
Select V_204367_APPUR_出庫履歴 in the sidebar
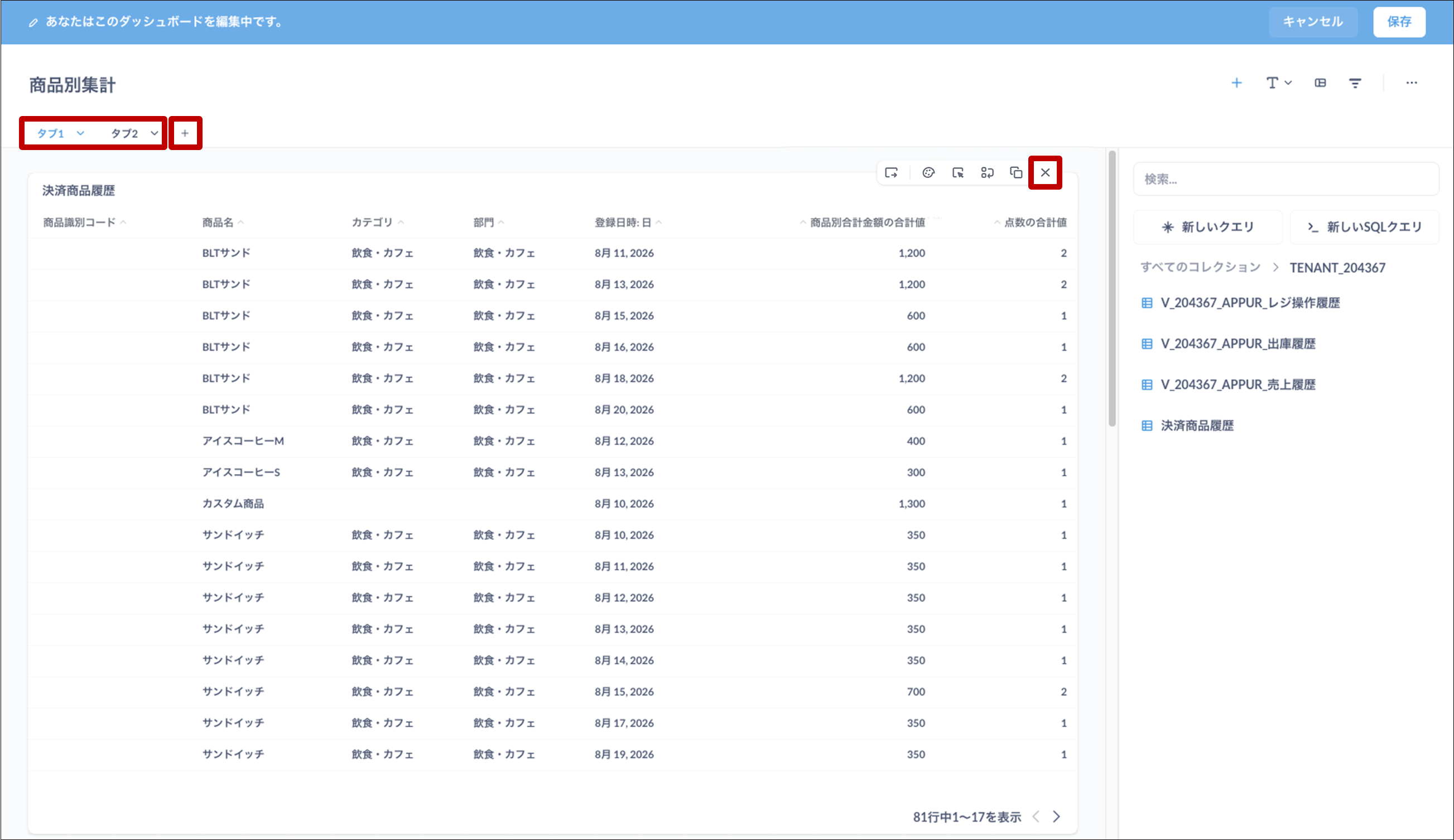pyautogui.click(x=1229, y=344)
